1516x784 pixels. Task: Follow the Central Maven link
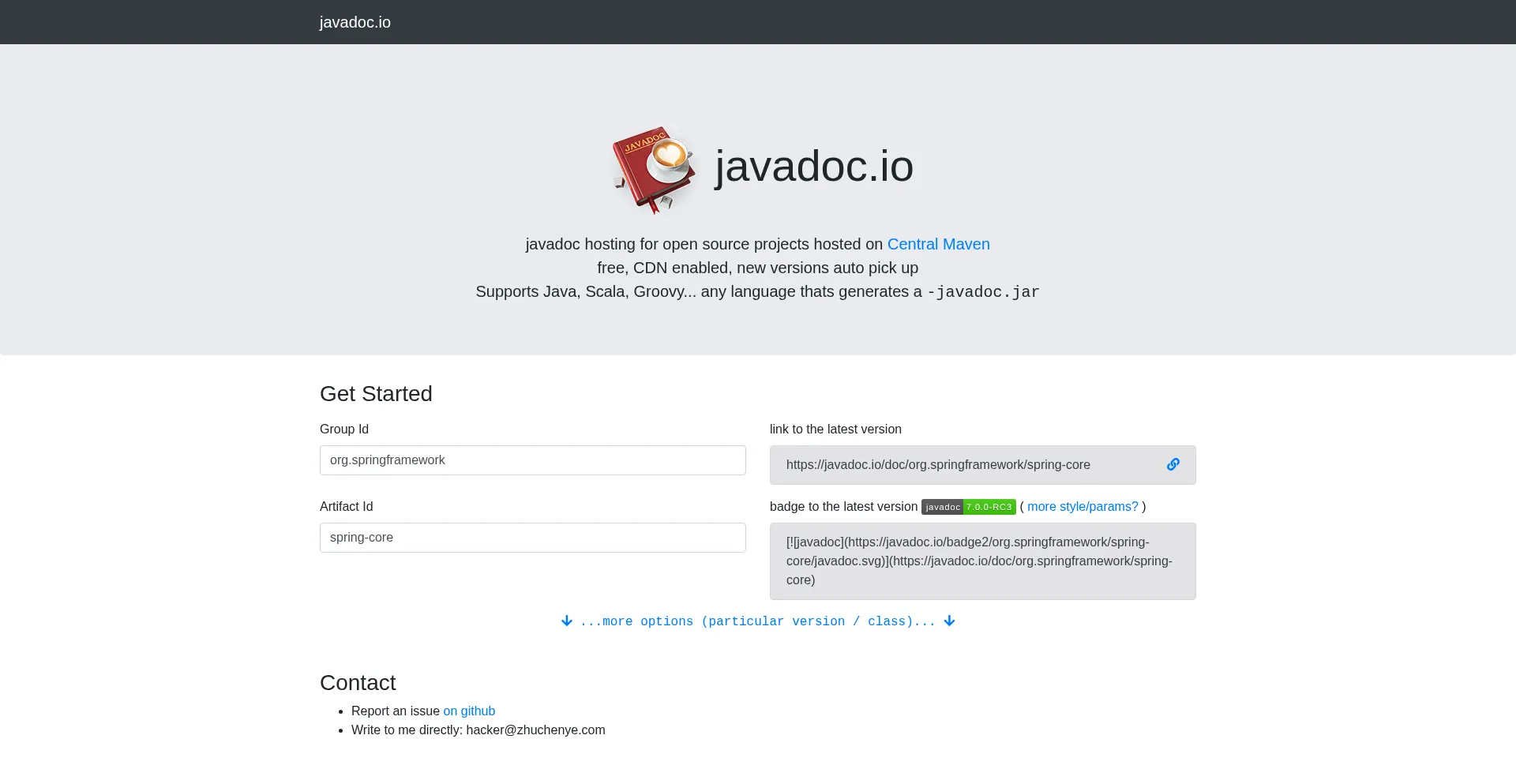(x=938, y=244)
